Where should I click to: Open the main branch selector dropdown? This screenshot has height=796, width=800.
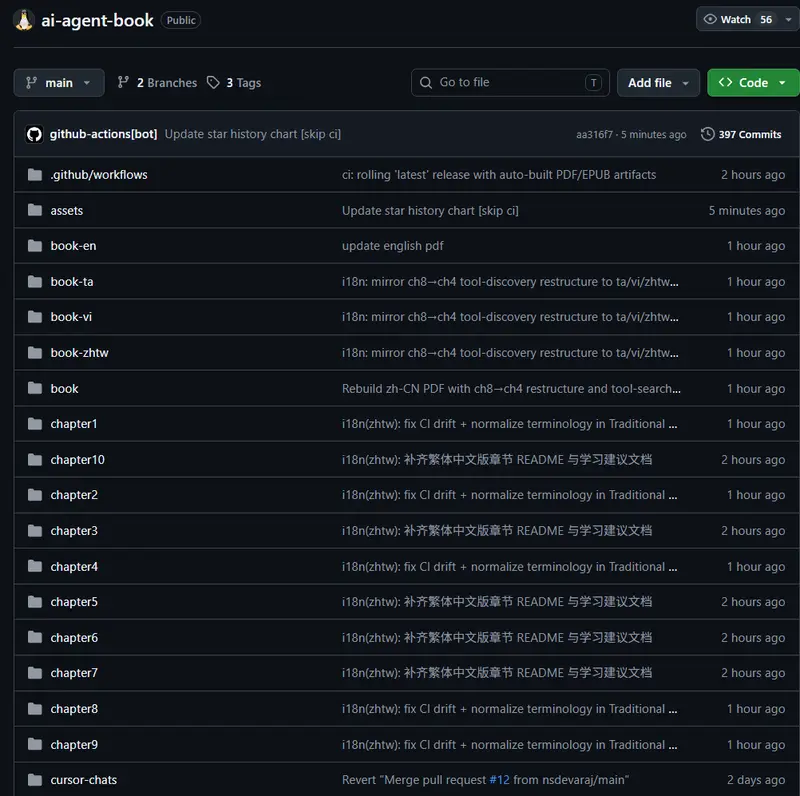click(59, 83)
